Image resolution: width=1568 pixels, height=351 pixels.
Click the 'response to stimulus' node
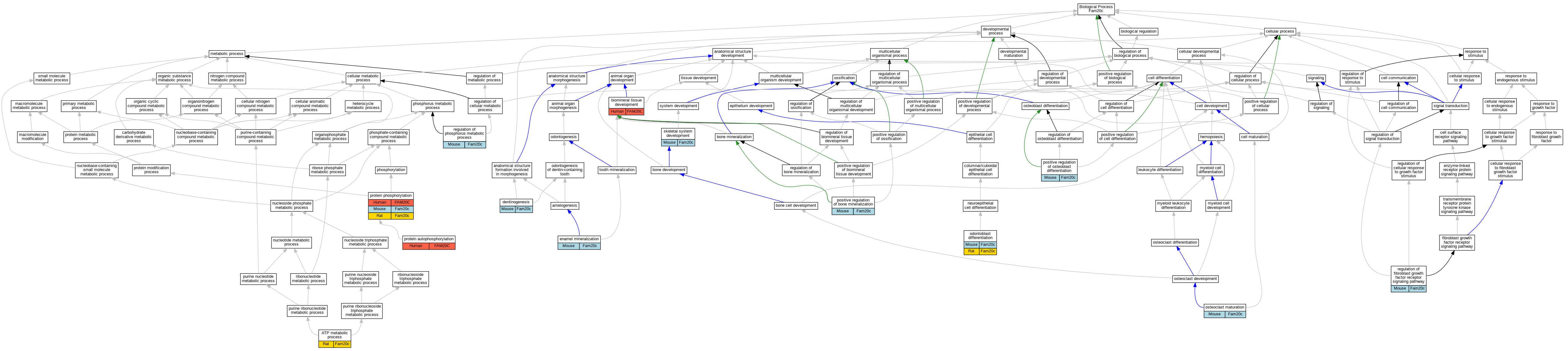[x=1475, y=53]
